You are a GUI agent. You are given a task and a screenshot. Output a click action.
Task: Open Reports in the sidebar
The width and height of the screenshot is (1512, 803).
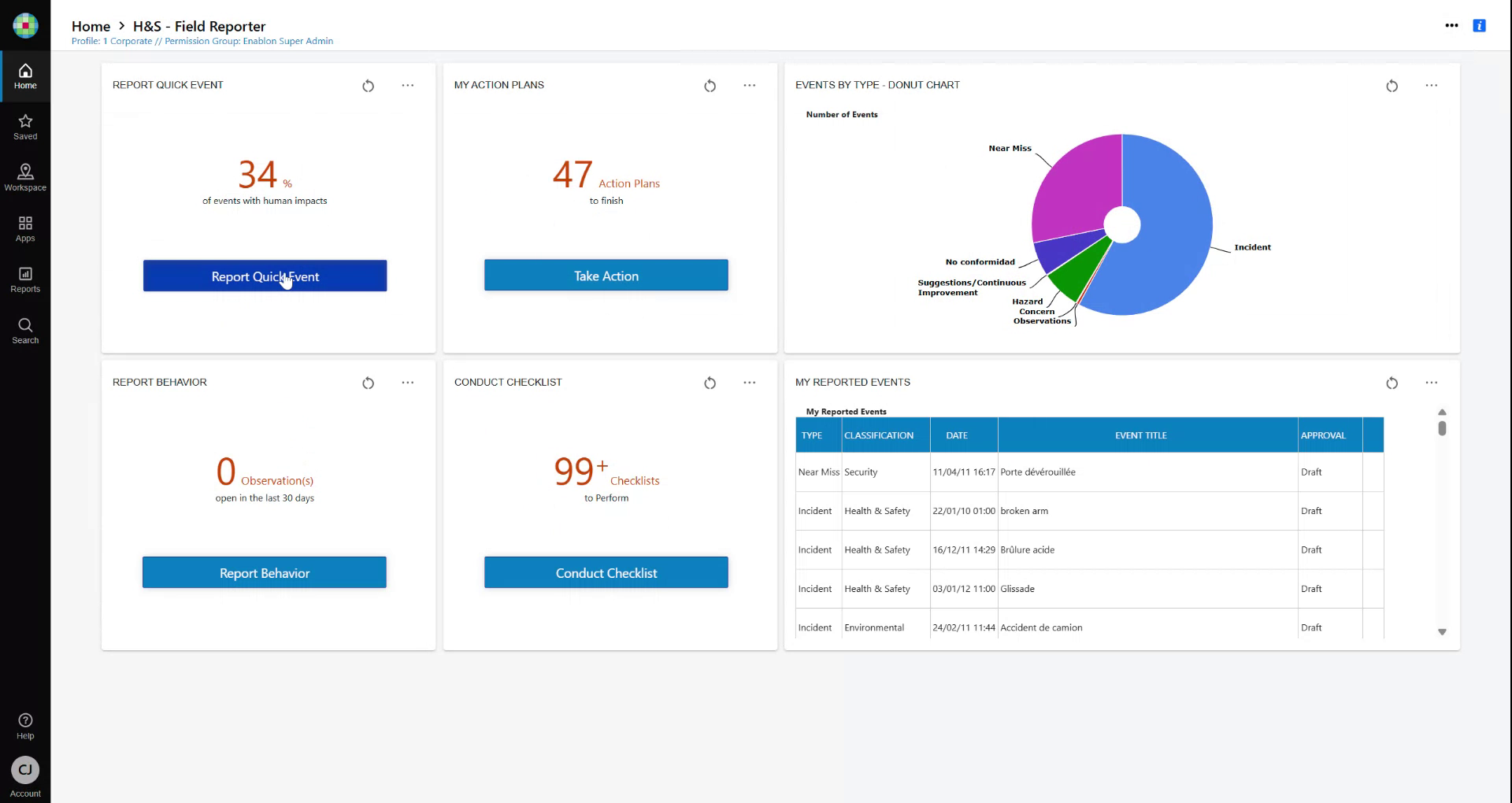[25, 279]
